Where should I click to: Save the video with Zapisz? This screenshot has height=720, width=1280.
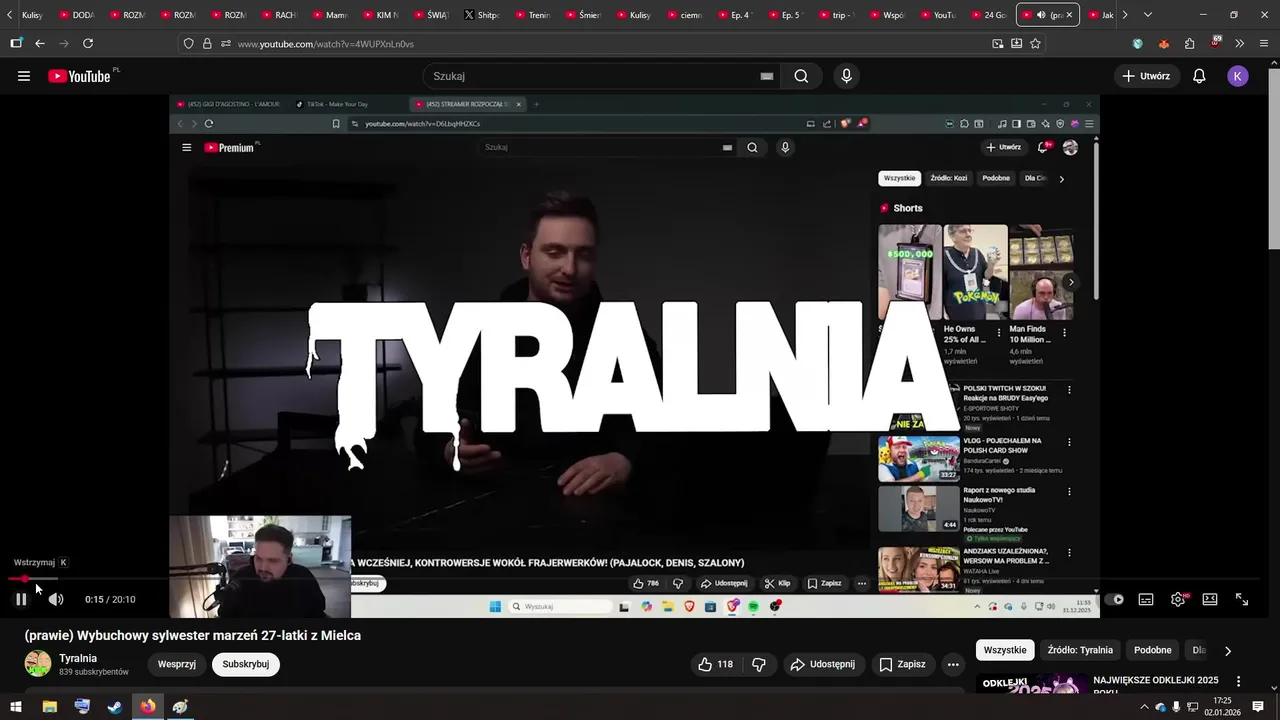point(902,664)
